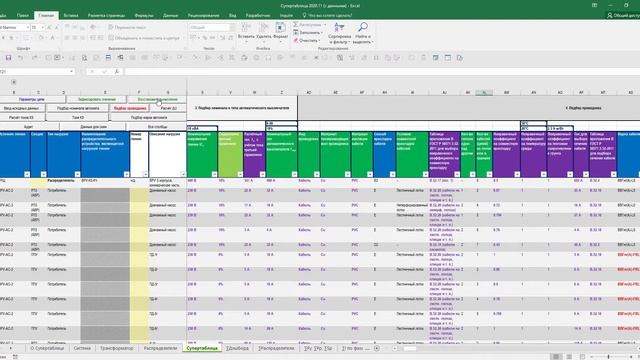
Task: Switch to Page Break preview in status bar
Action: pos(582,357)
